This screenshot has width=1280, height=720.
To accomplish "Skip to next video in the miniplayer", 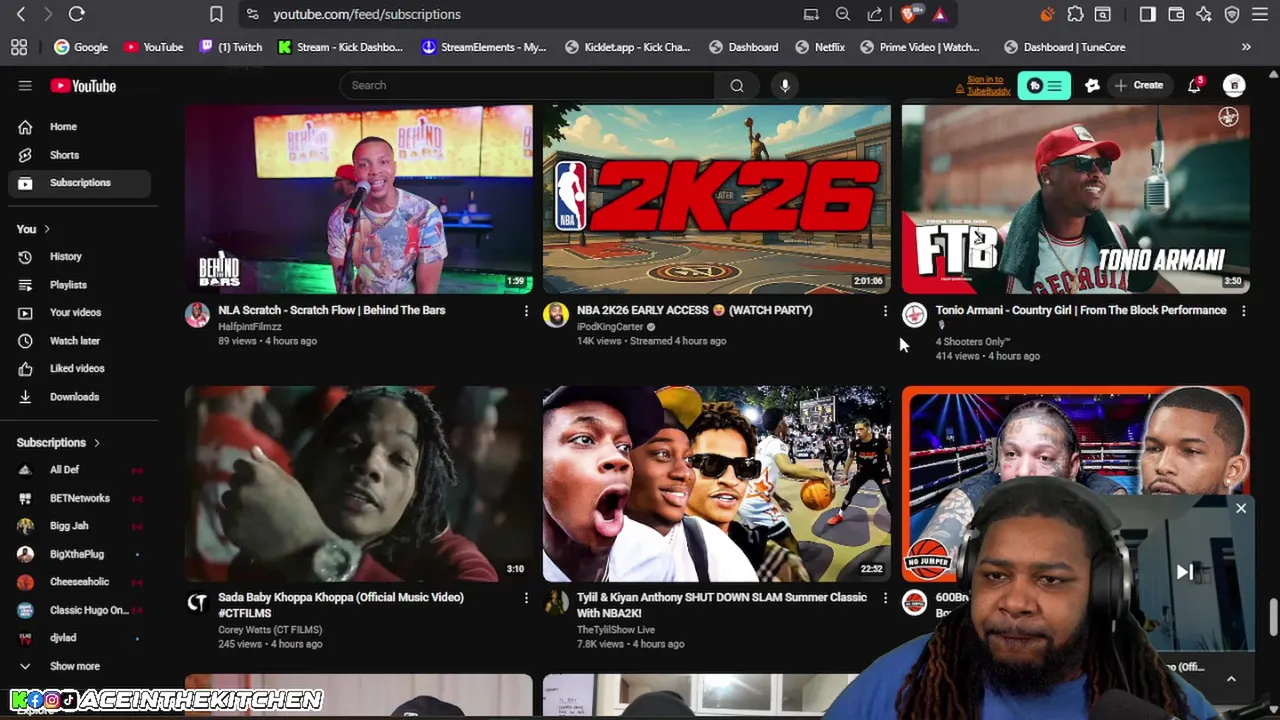I will [1185, 572].
